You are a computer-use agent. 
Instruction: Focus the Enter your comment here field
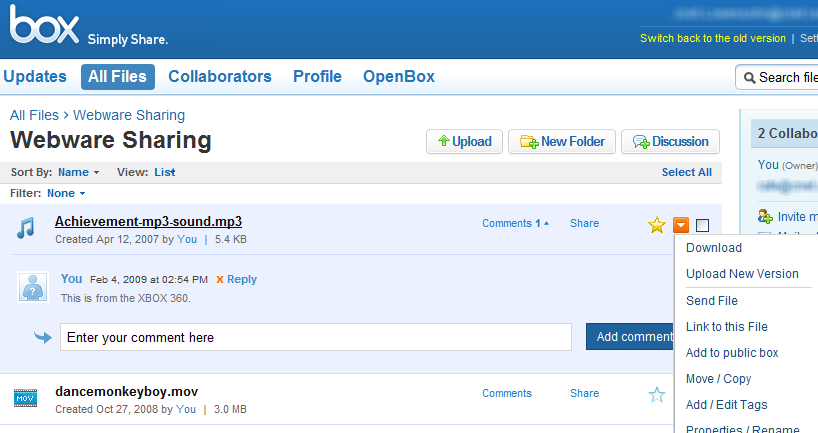315,338
